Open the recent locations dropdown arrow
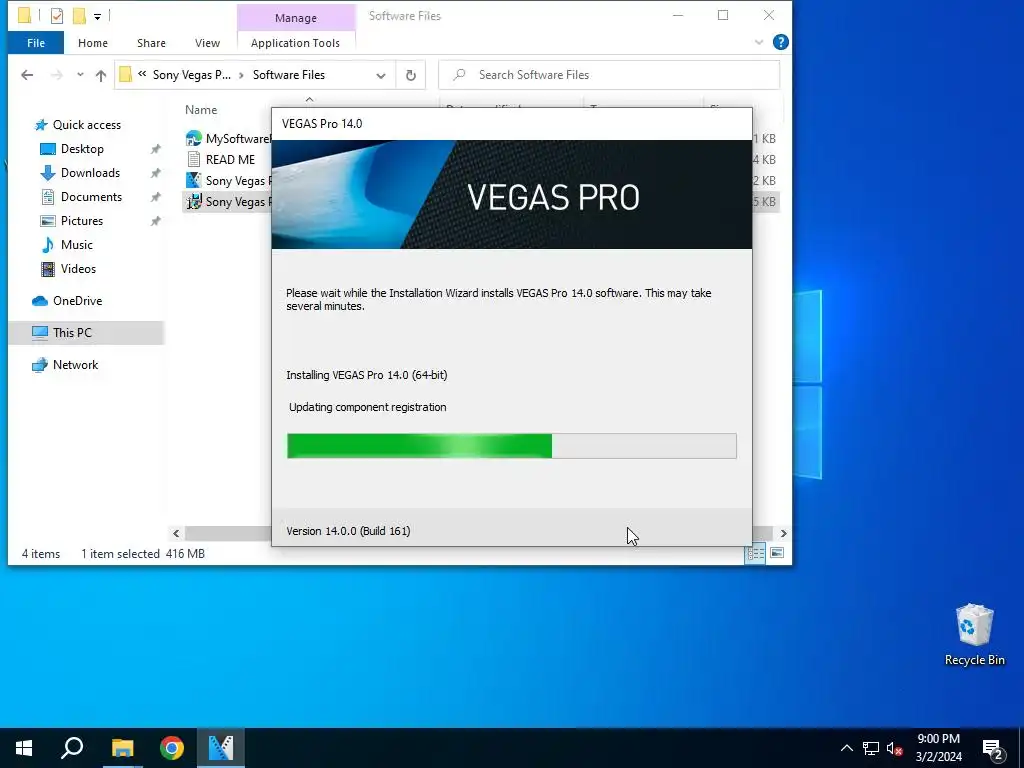This screenshot has height=768, width=1024. [x=80, y=75]
